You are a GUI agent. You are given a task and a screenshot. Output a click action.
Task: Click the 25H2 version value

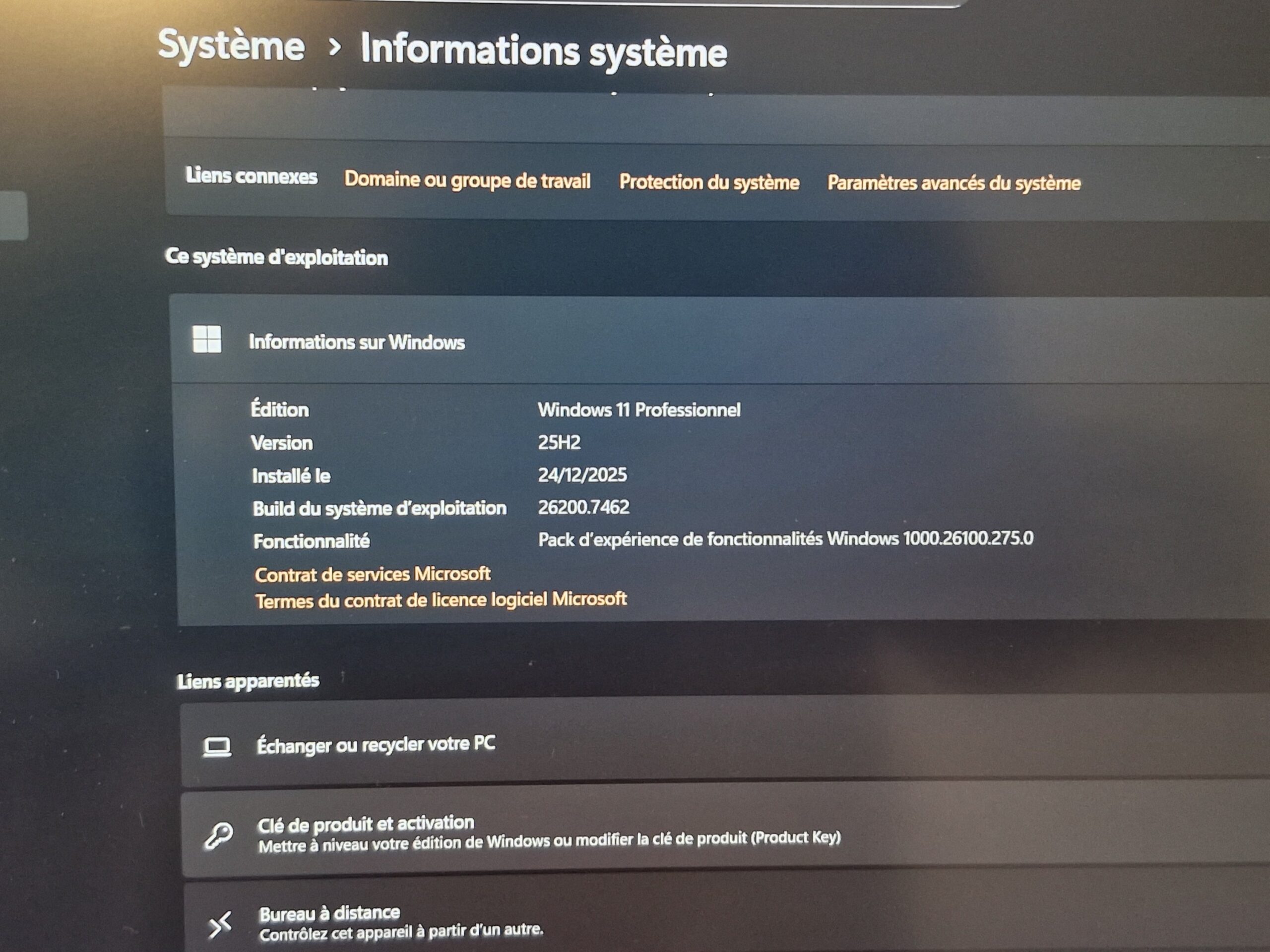coord(559,442)
